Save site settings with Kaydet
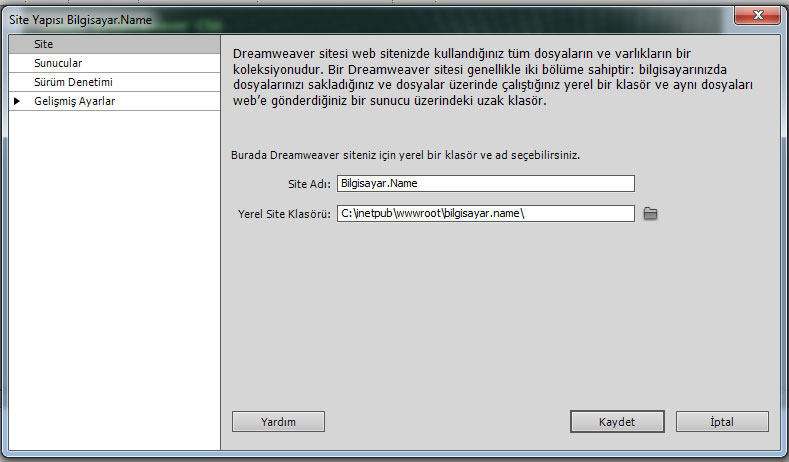 click(617, 422)
